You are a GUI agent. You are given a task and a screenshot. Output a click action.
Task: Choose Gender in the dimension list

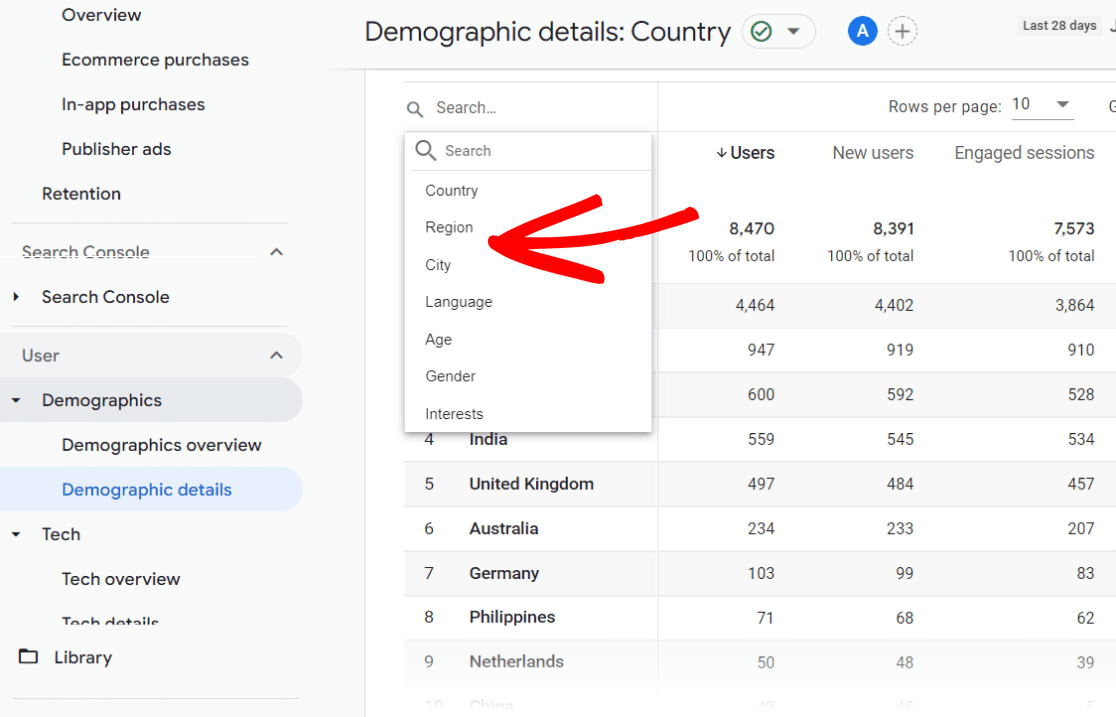point(450,376)
